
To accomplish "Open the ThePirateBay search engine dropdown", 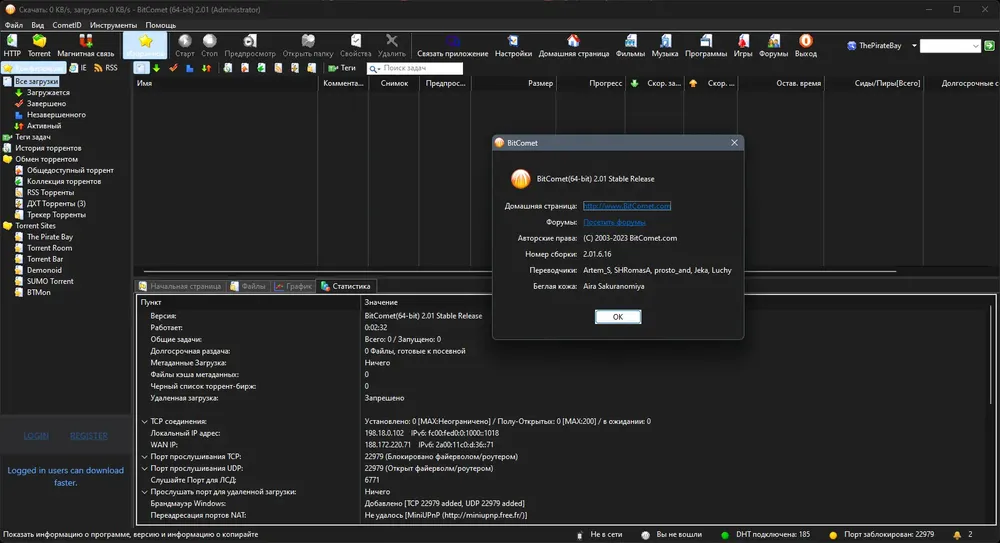I will pos(914,45).
